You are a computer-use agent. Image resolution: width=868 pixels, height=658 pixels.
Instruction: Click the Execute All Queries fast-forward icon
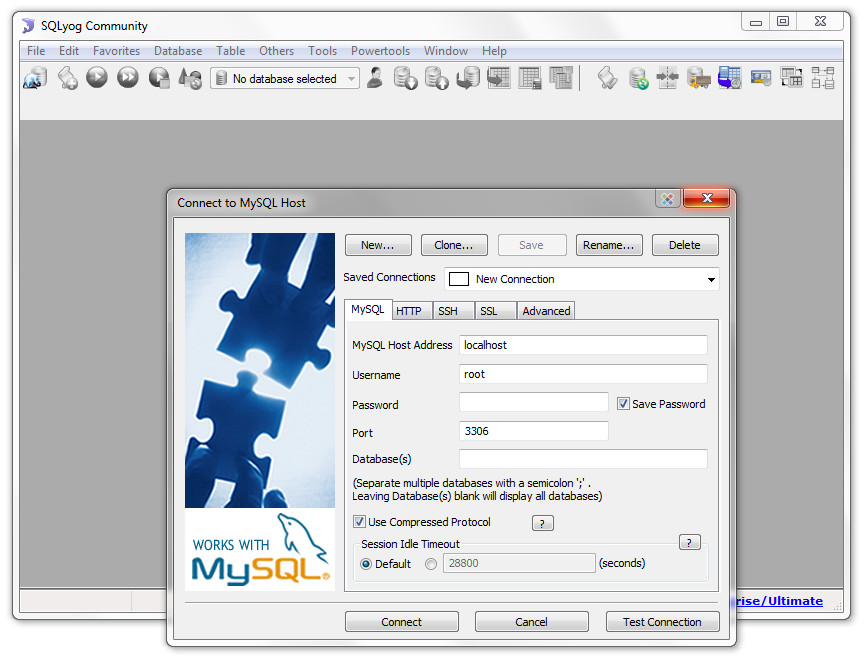point(128,77)
